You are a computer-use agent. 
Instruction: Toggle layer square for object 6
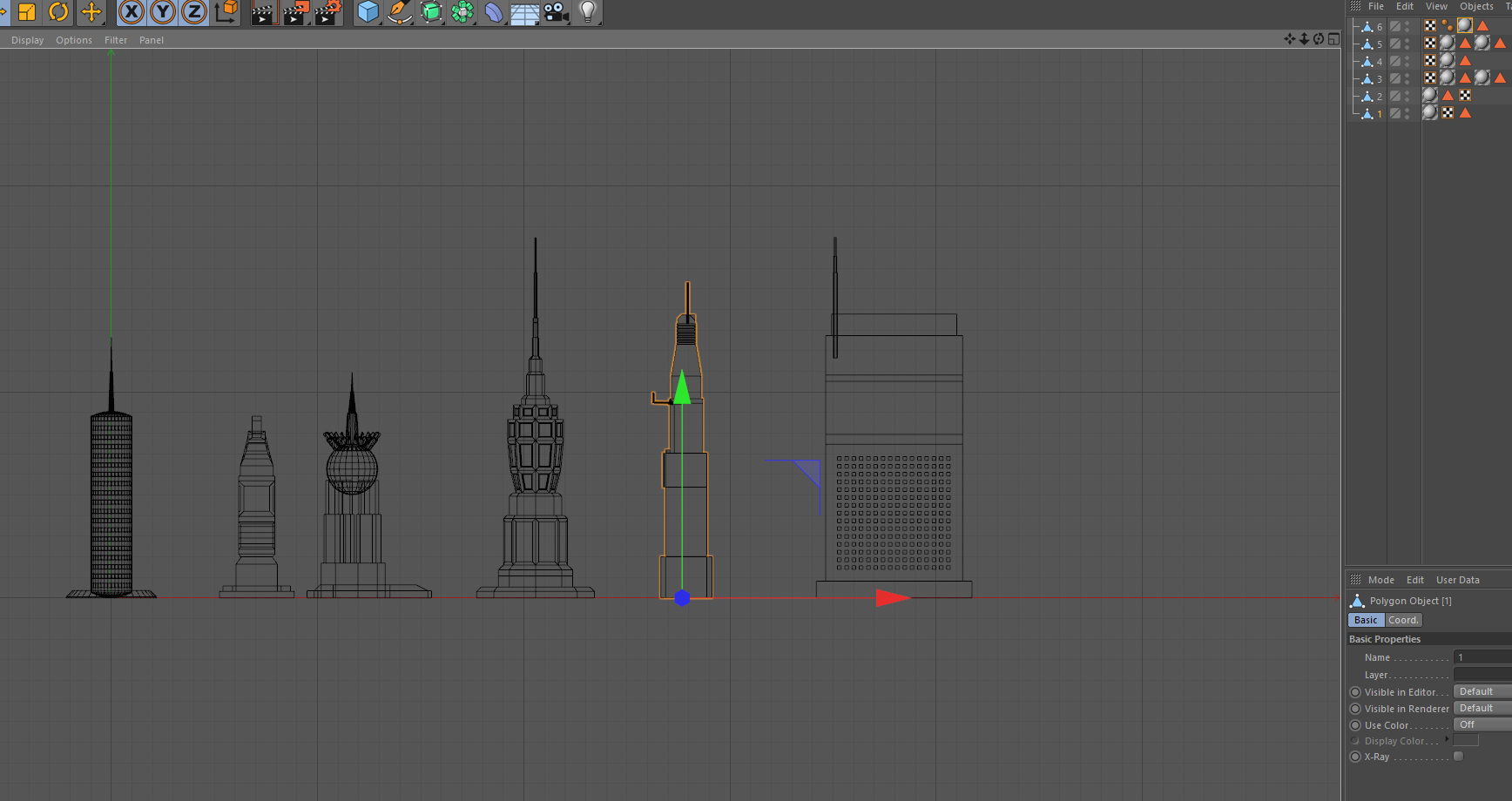[x=1395, y=27]
